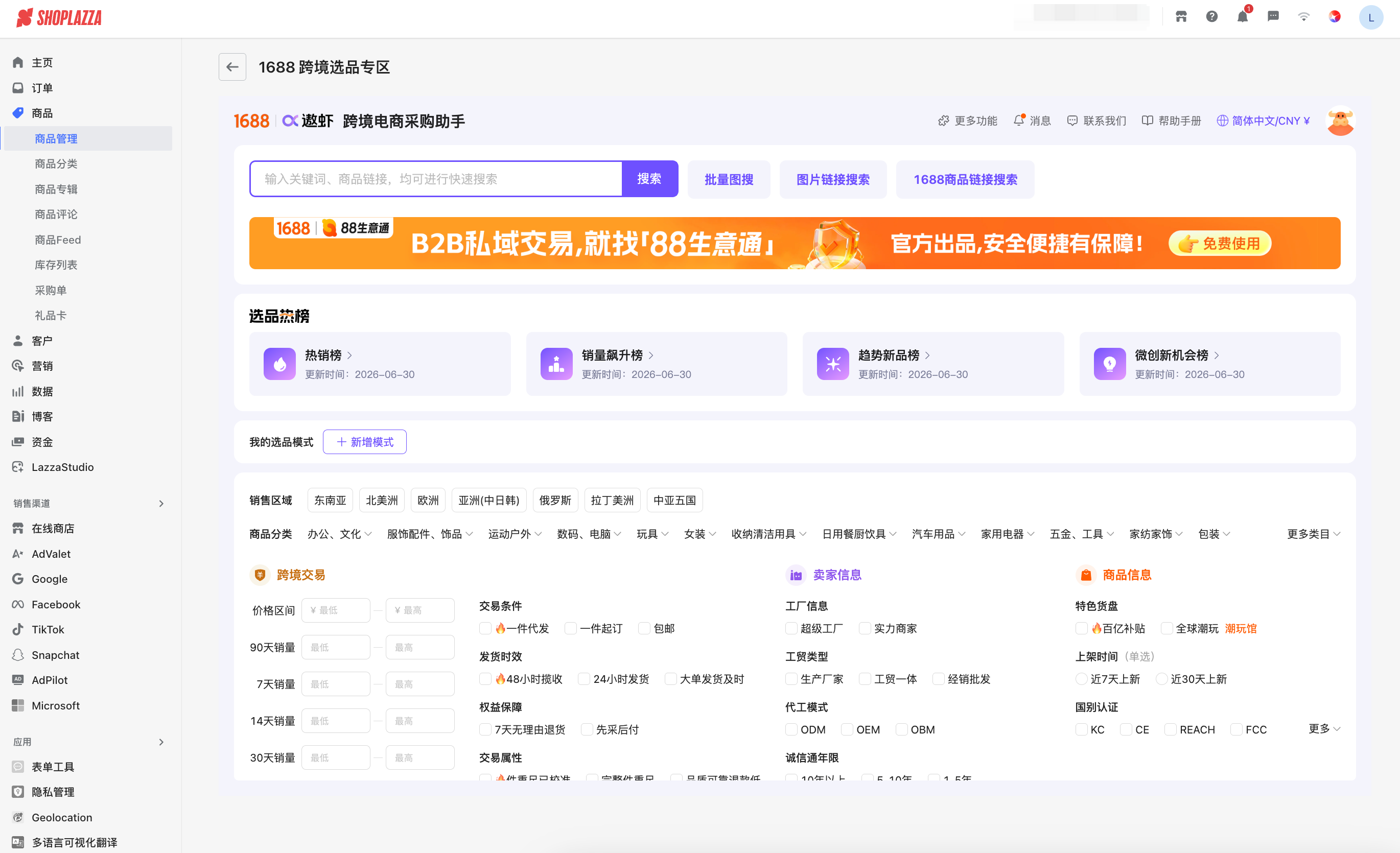Open the chat message icon in top bar

(x=1273, y=16)
